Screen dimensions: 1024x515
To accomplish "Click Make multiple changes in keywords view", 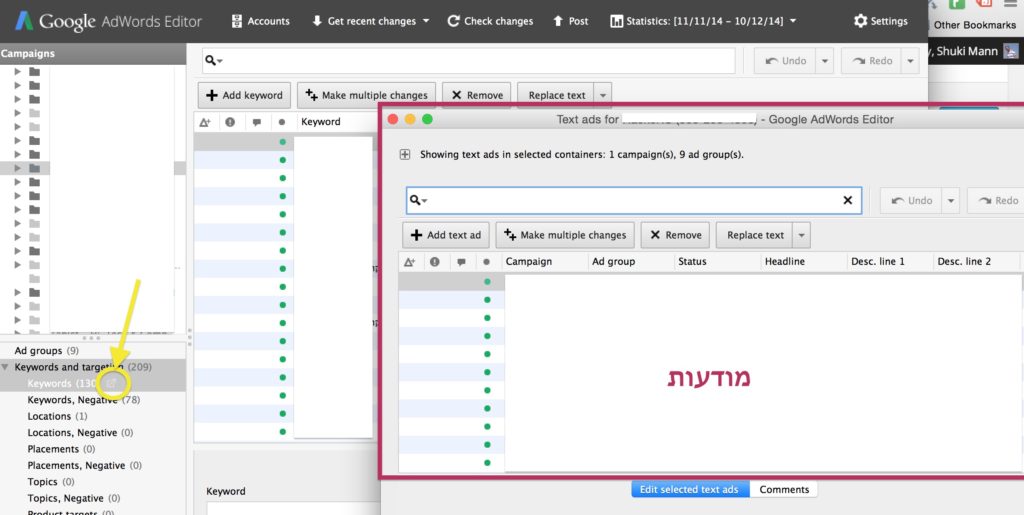I will tap(366, 95).
